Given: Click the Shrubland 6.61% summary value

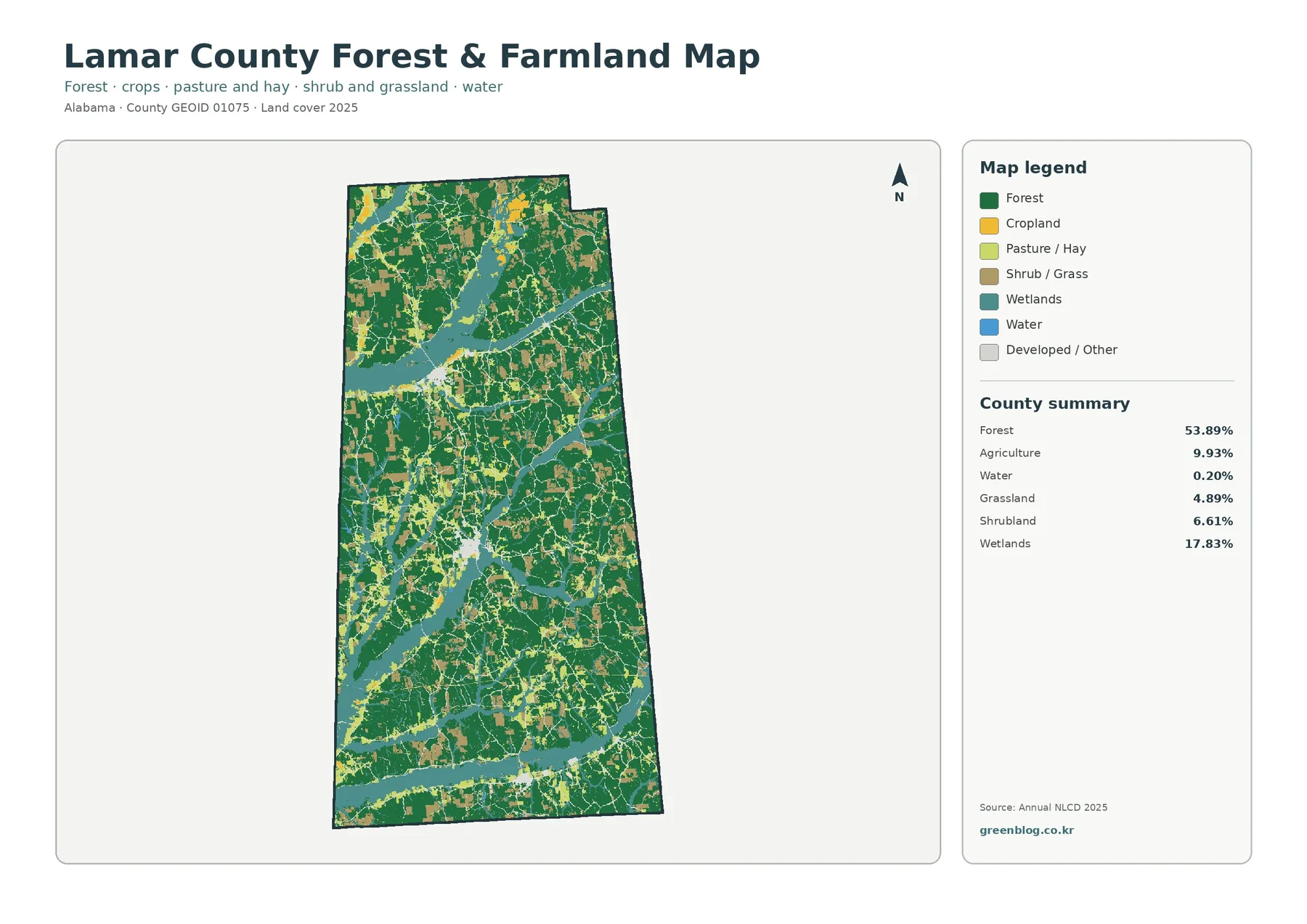Looking at the screenshot, I should pyautogui.click(x=1213, y=521).
